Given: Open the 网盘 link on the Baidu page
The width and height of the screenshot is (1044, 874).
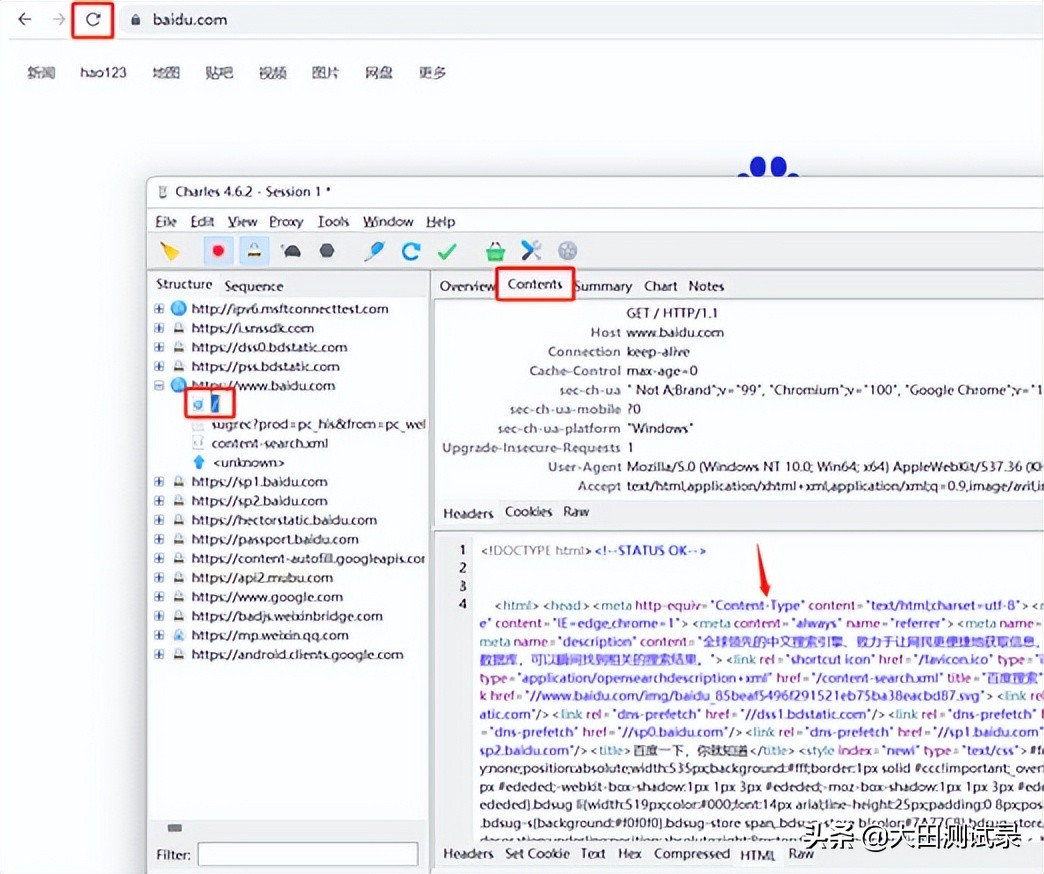Looking at the screenshot, I should (x=379, y=72).
